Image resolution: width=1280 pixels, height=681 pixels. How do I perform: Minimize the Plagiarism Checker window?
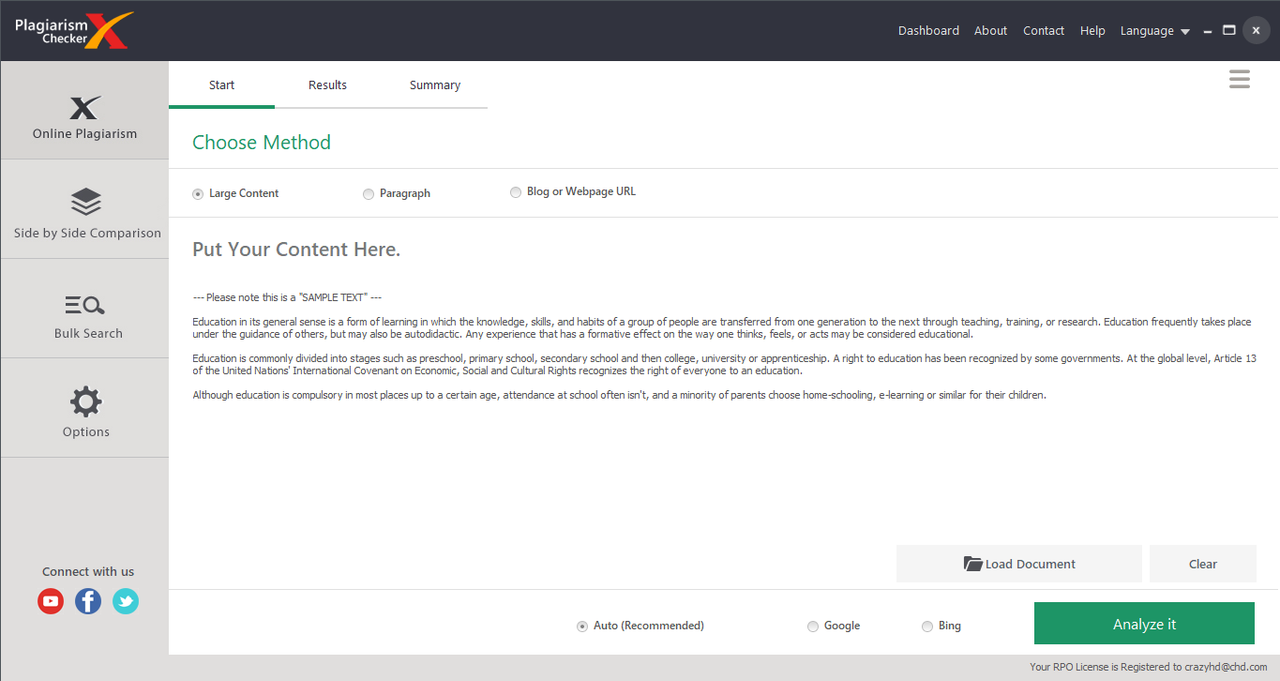click(x=1208, y=31)
